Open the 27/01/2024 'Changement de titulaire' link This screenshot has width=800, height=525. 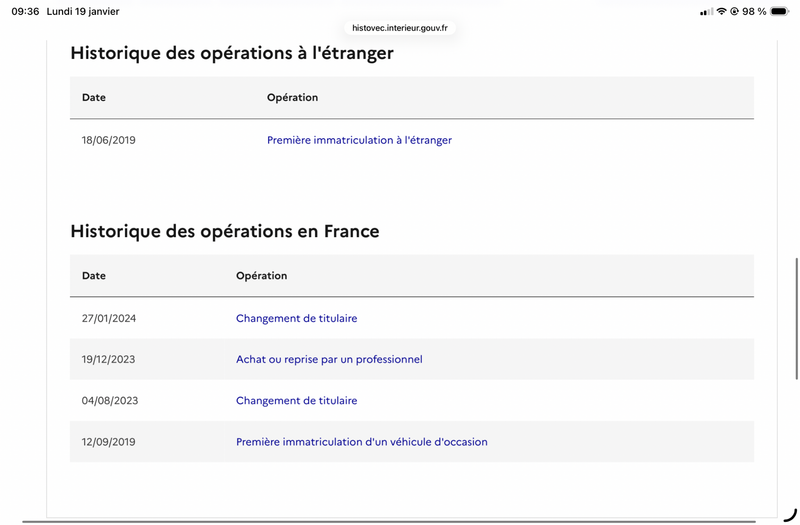[296, 318]
